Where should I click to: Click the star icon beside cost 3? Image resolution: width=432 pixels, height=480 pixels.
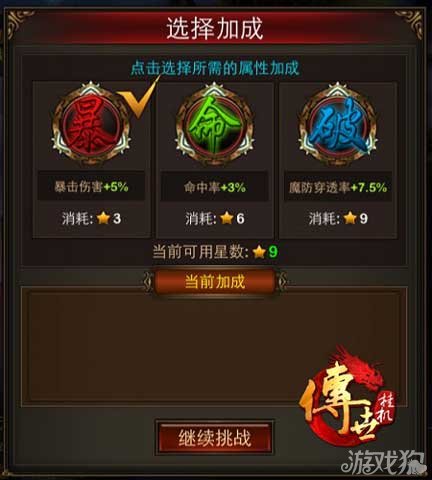pos(103,219)
